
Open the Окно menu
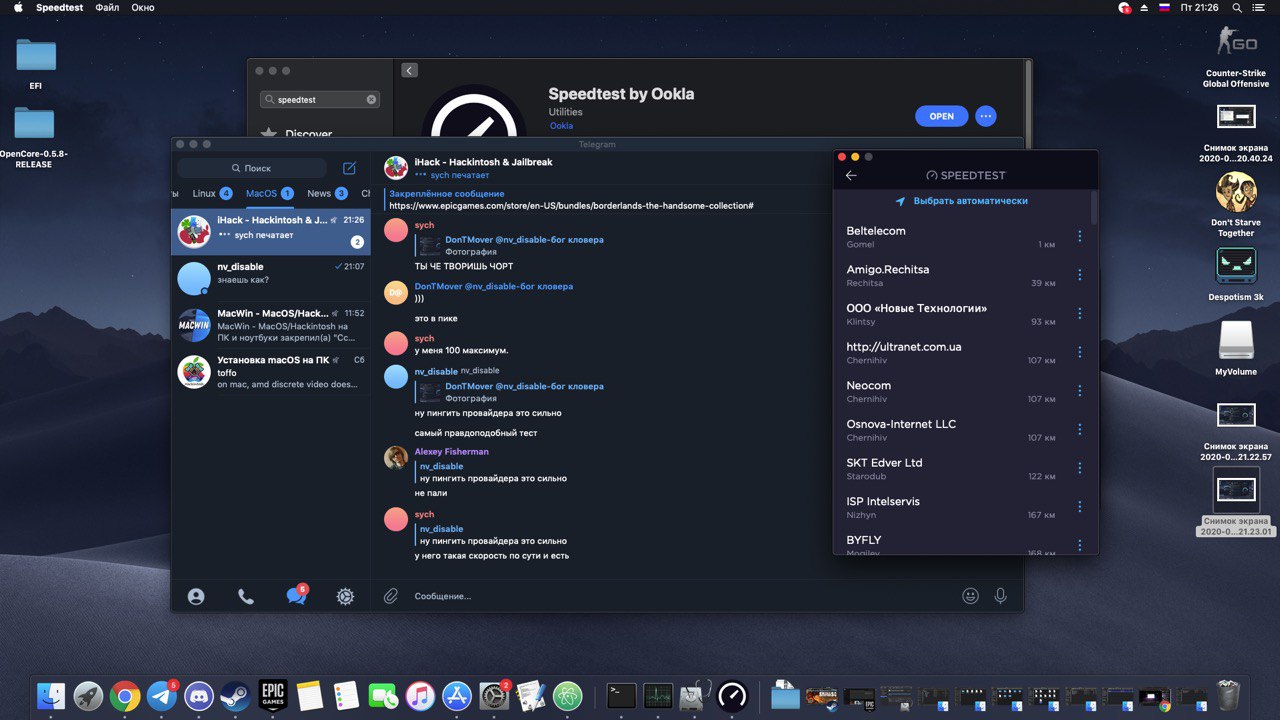point(143,7)
